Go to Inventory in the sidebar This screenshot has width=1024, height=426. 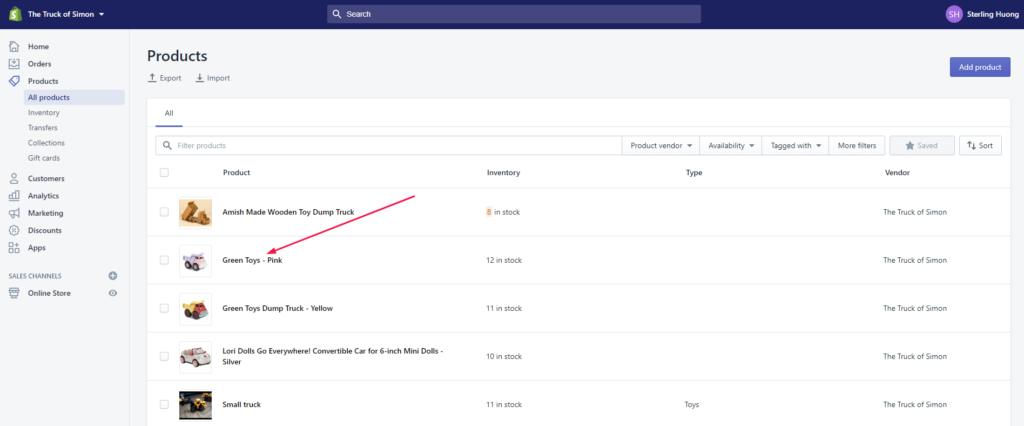(44, 113)
